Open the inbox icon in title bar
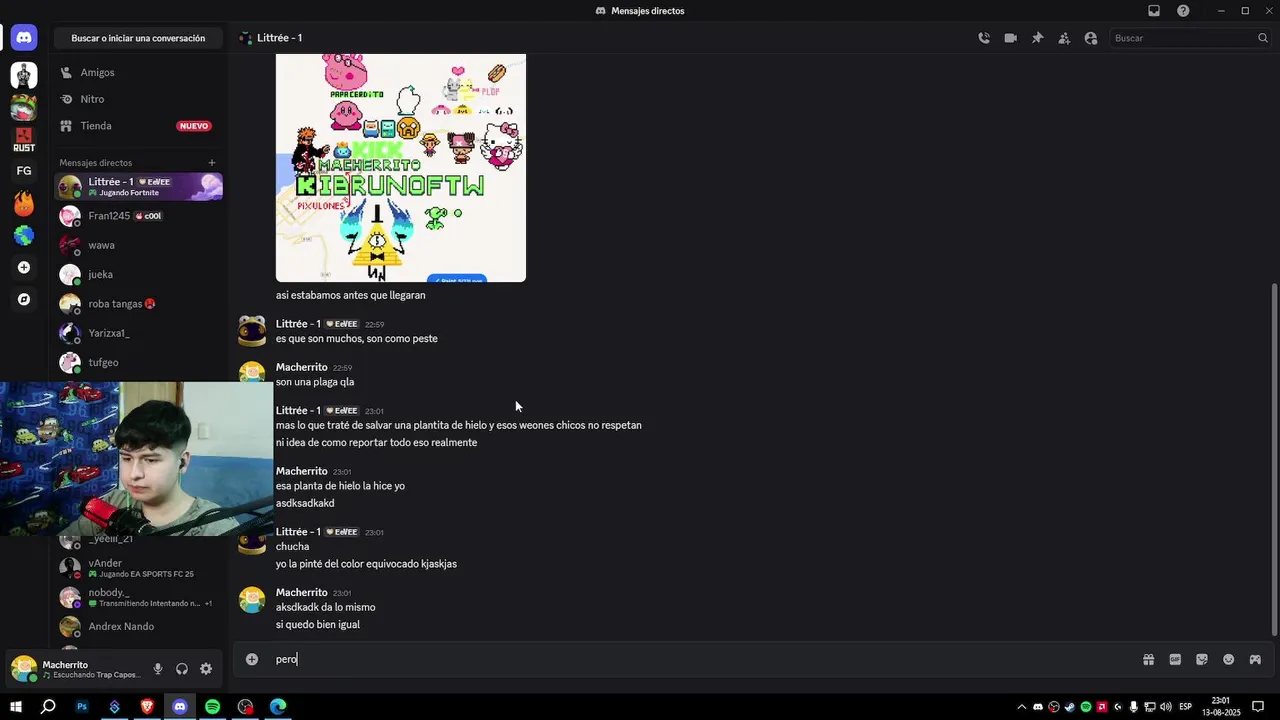Screen dimensions: 1280x720 pyautogui.click(x=1154, y=11)
